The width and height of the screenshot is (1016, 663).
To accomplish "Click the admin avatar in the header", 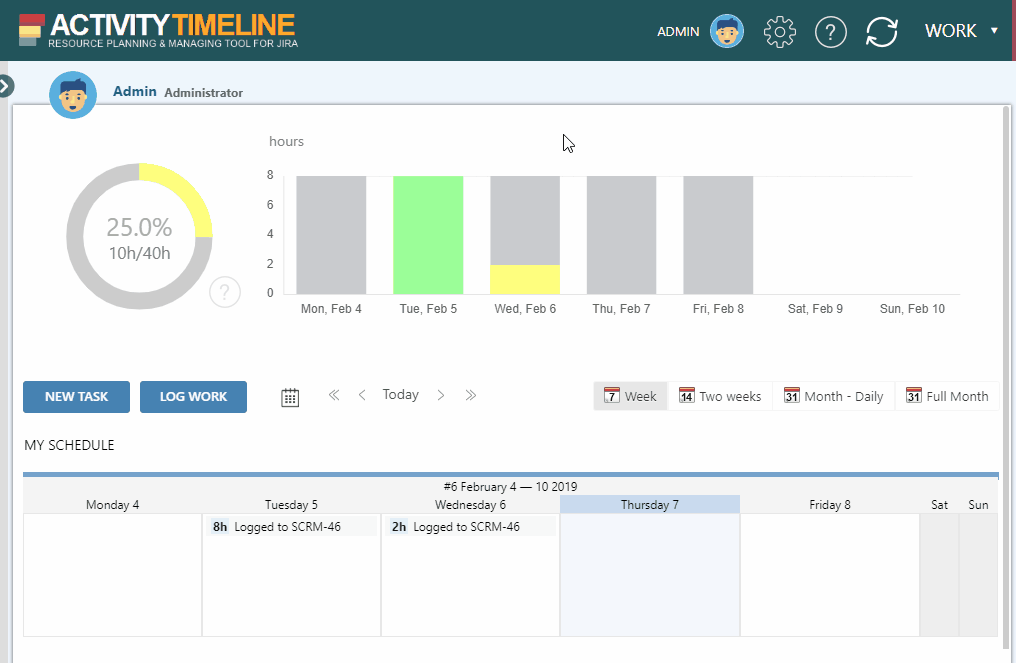I will 727,32.
